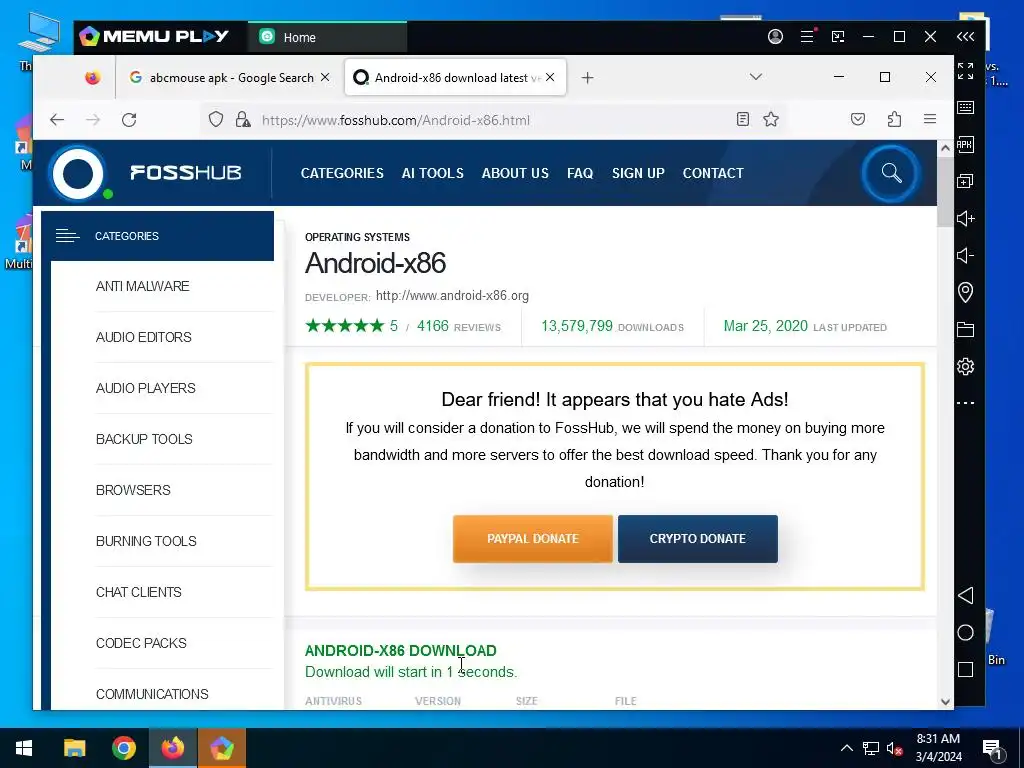The image size is (1024, 768).
Task: Close the Android-x86 download tab
Action: (550, 78)
